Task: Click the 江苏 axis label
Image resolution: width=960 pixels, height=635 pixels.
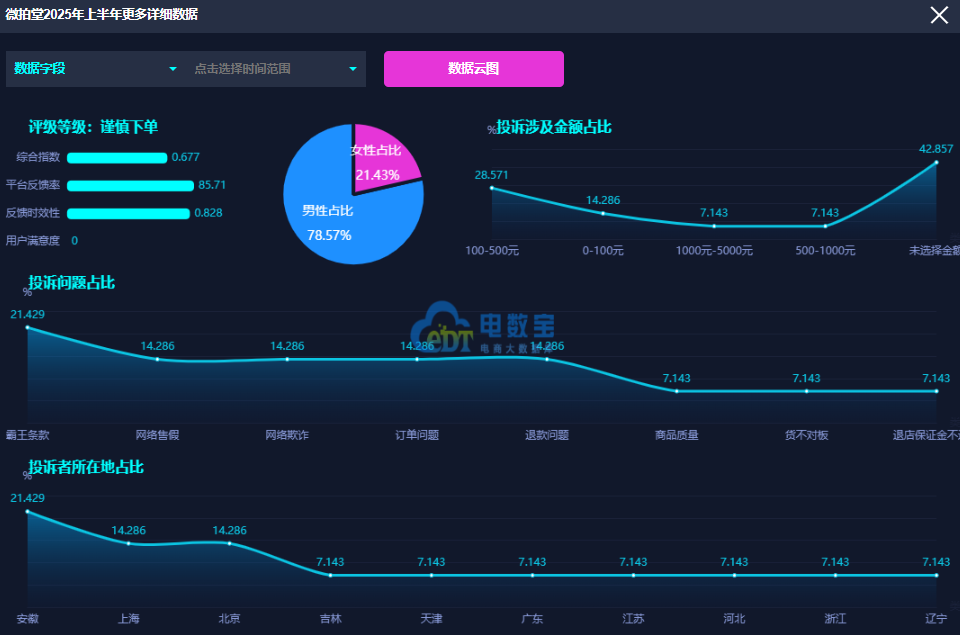Action: click(x=633, y=618)
